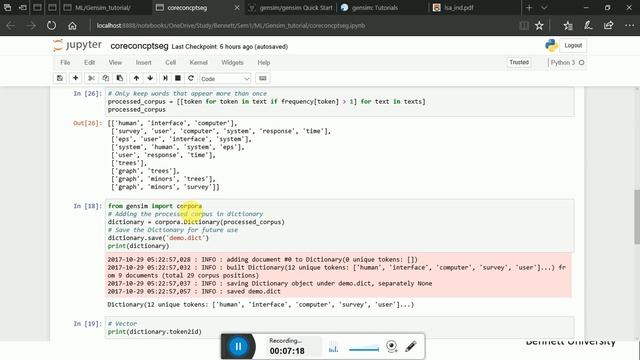640x360 pixels.
Task: Add web notes pen icon
Action: click(x=588, y=26)
